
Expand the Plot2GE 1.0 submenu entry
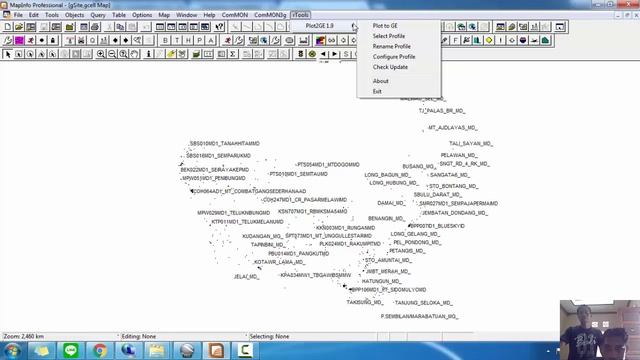[x=324, y=26]
